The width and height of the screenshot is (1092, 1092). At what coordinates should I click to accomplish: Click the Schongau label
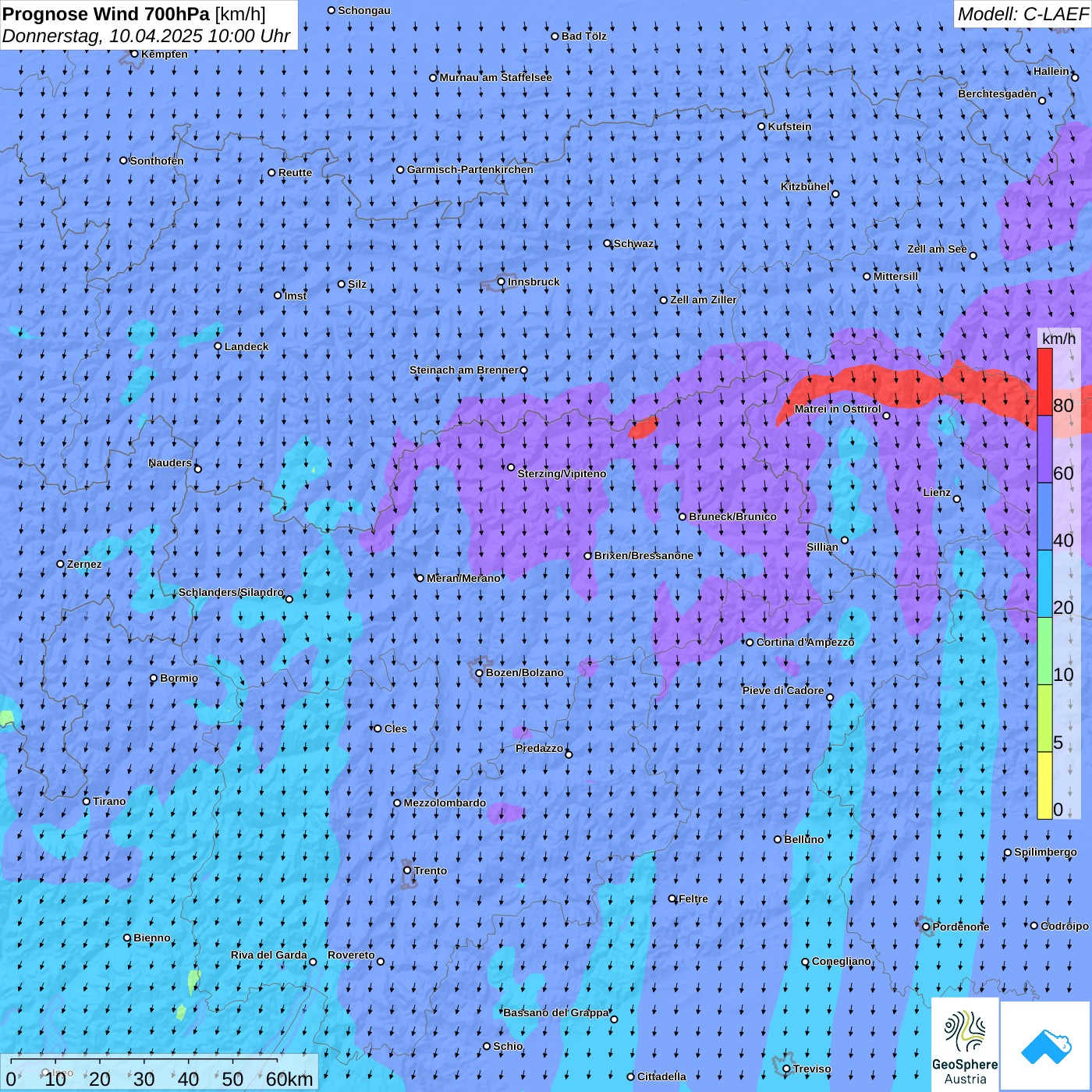[x=363, y=10]
